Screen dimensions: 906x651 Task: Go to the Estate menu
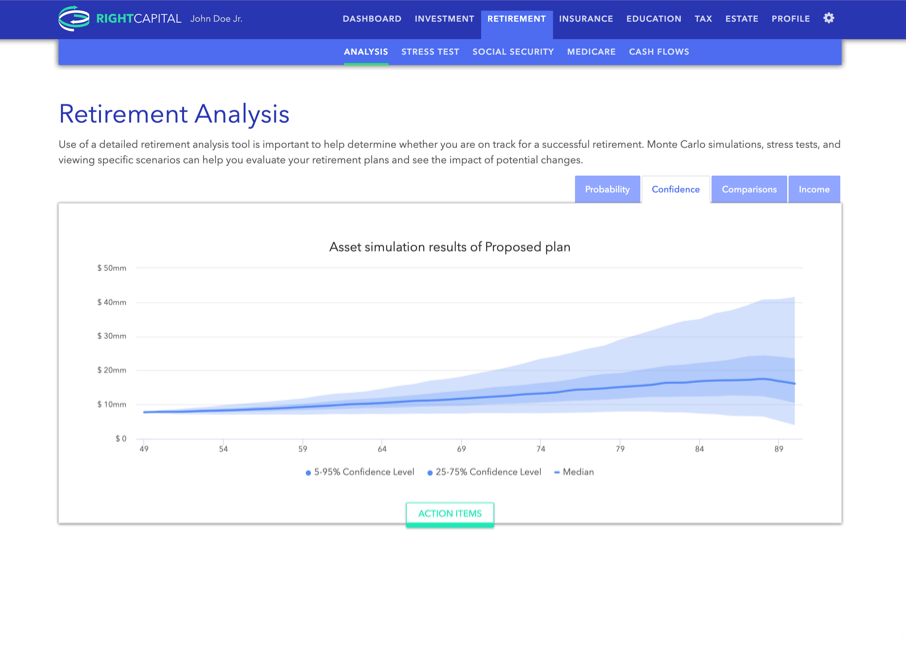pyautogui.click(x=741, y=18)
